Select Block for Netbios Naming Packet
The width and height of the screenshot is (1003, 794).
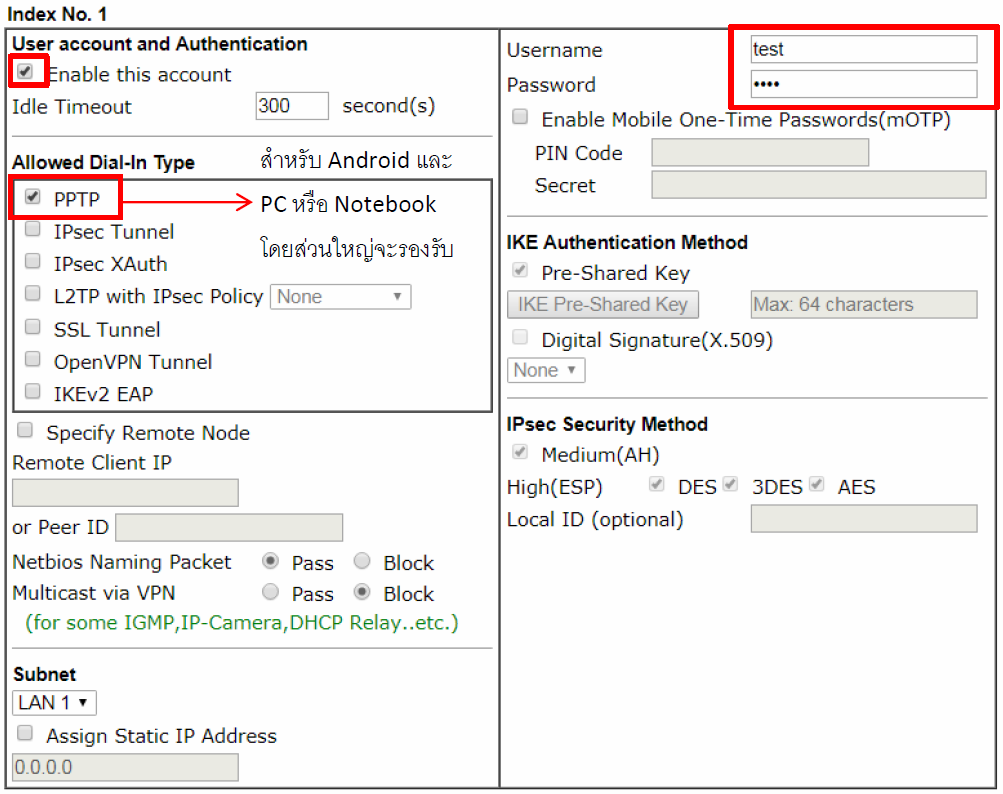[362, 562]
